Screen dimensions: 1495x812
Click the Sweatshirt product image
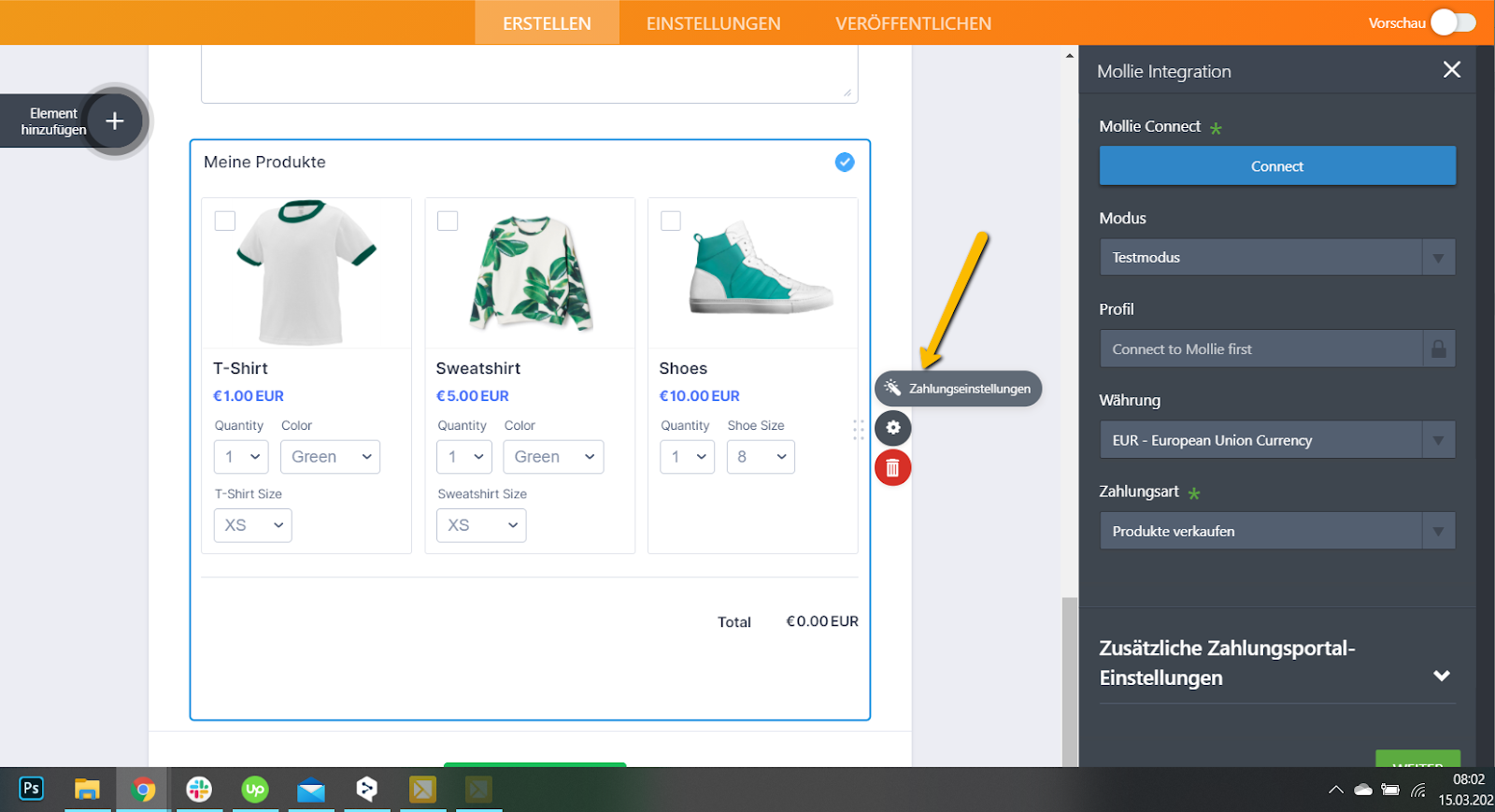coord(530,273)
